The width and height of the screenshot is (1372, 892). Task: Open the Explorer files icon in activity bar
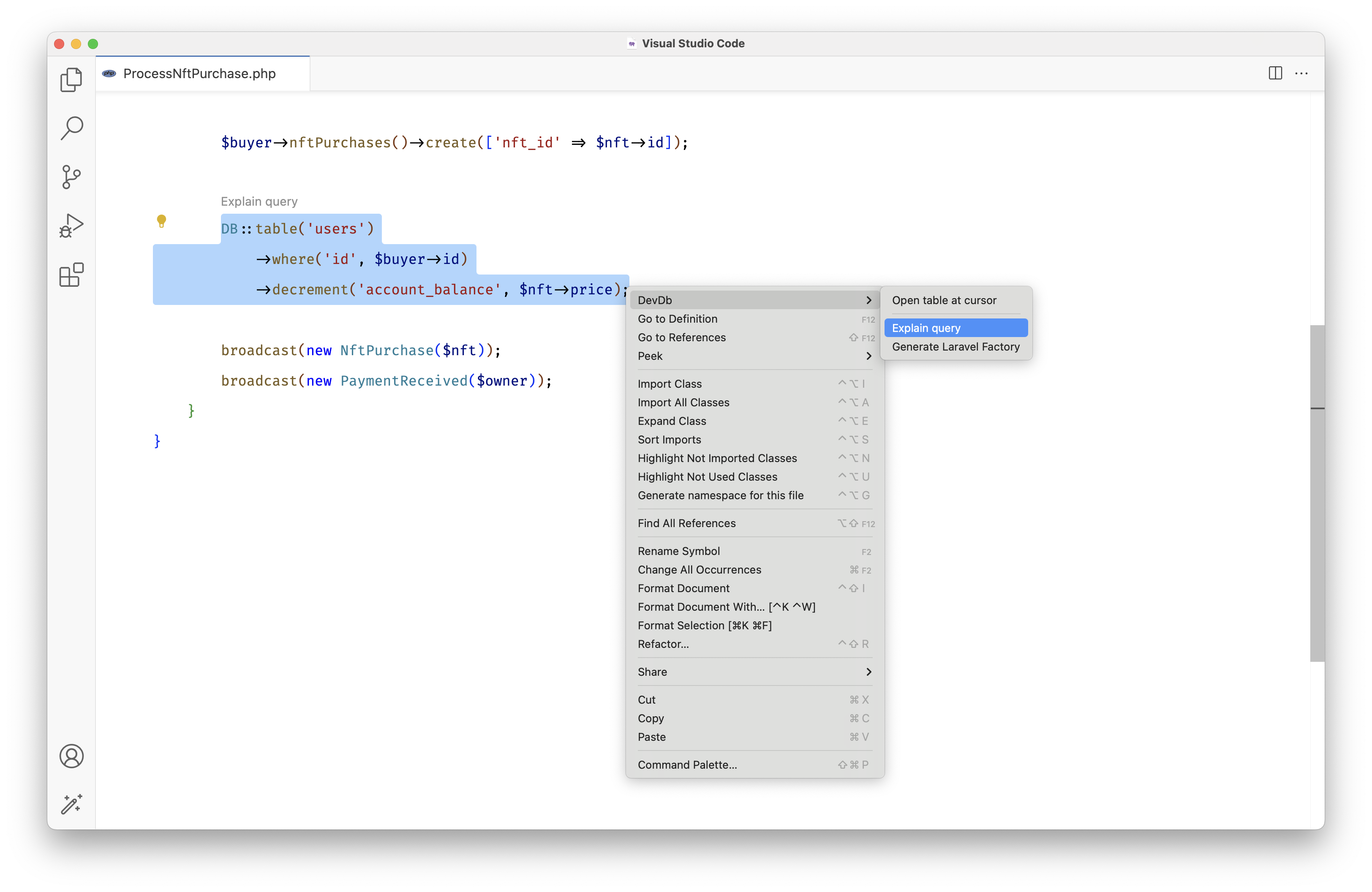(71, 79)
